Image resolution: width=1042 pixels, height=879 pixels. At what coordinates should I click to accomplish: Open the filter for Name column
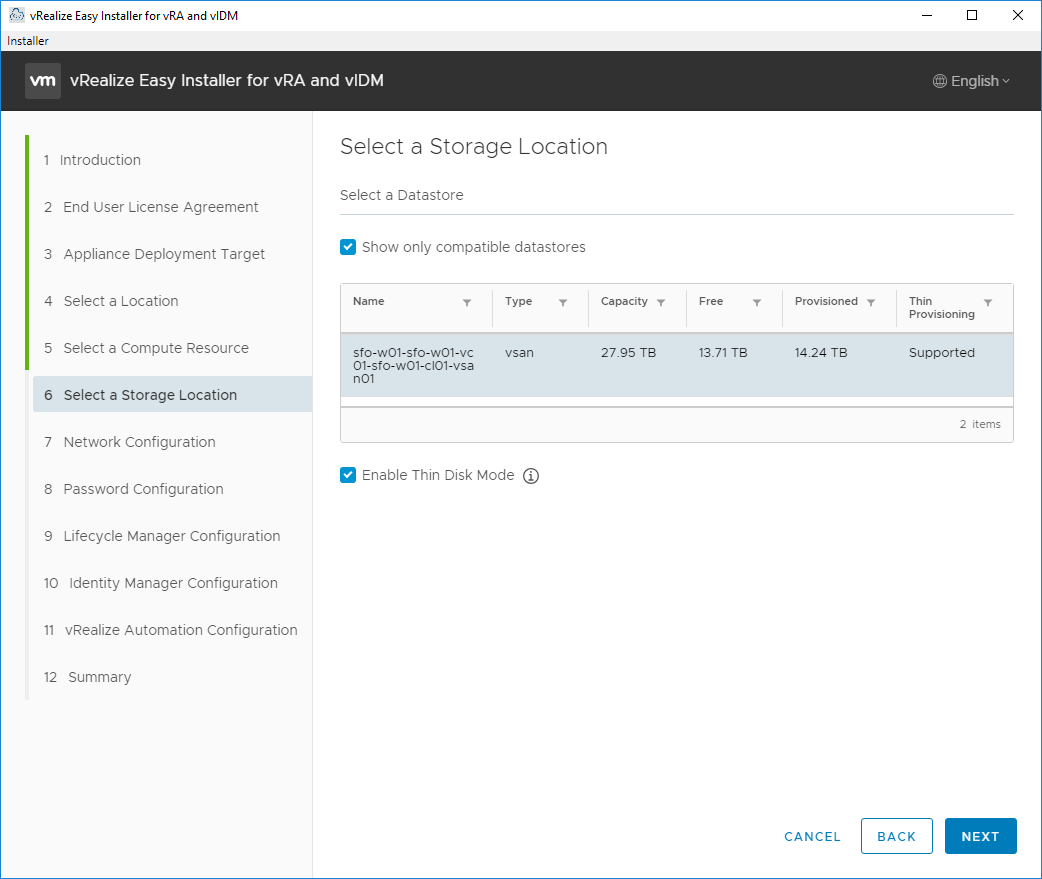[467, 302]
